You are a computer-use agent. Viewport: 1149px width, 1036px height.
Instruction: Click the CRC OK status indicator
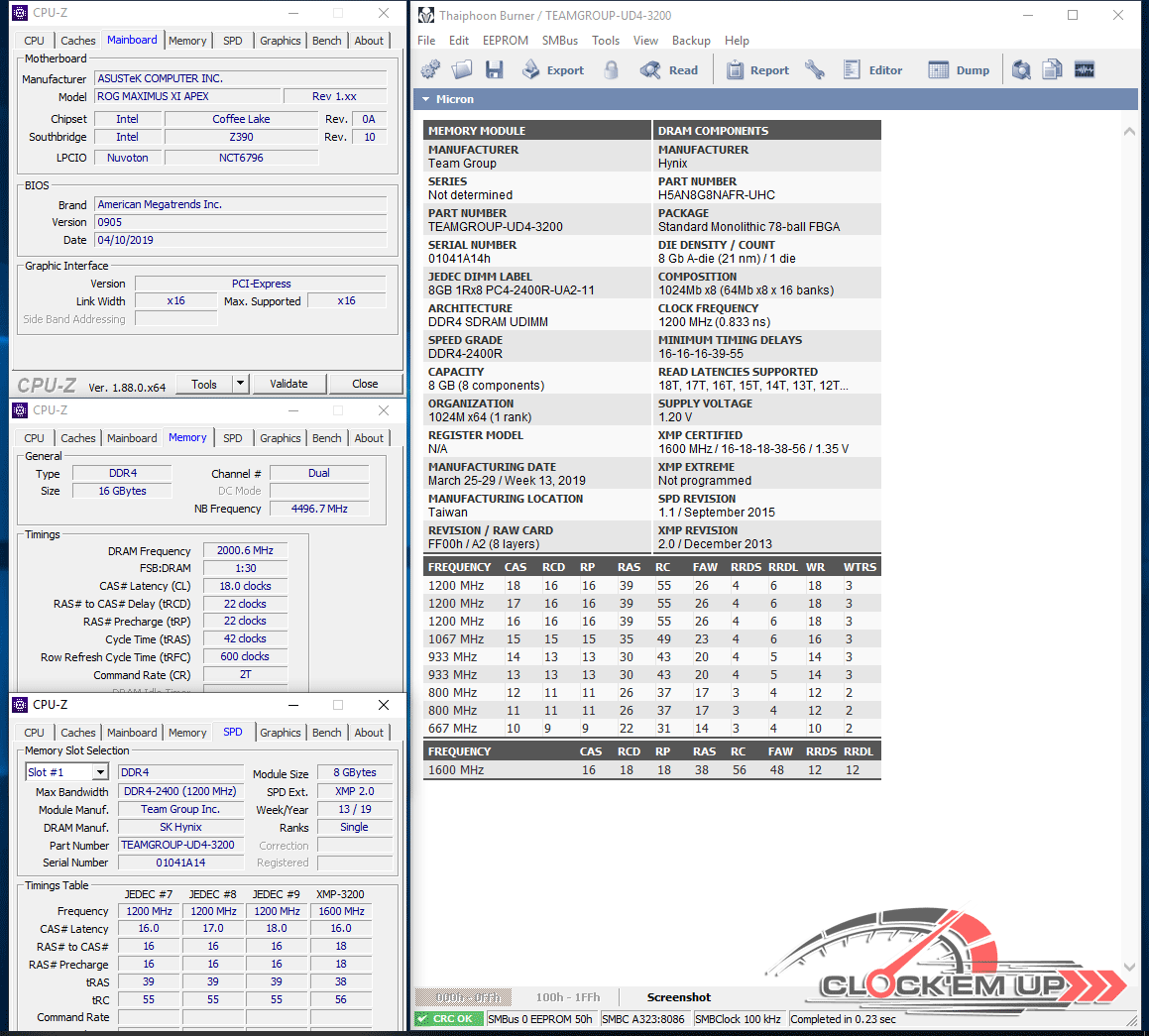tap(448, 1019)
